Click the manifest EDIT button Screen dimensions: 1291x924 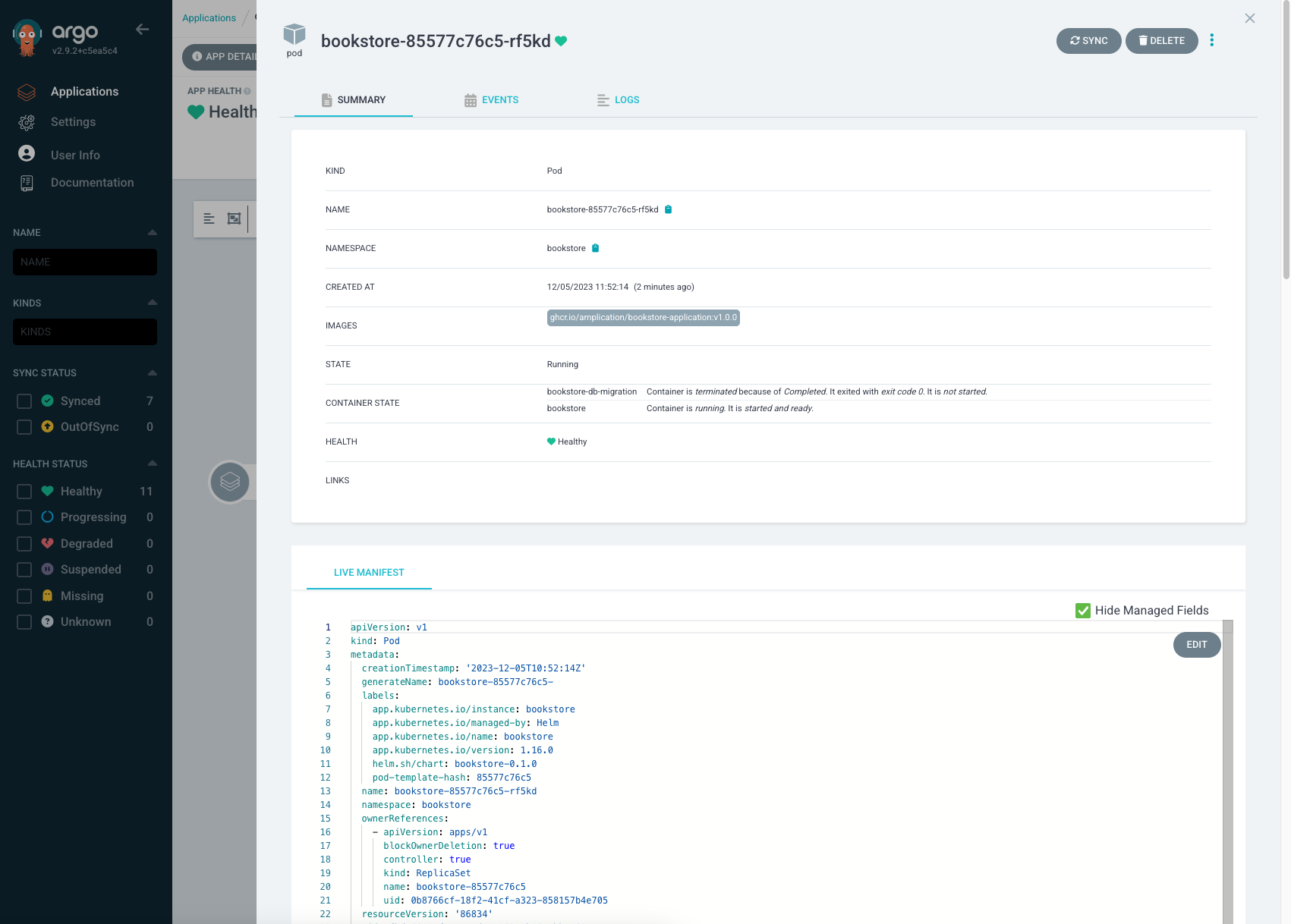point(1197,645)
